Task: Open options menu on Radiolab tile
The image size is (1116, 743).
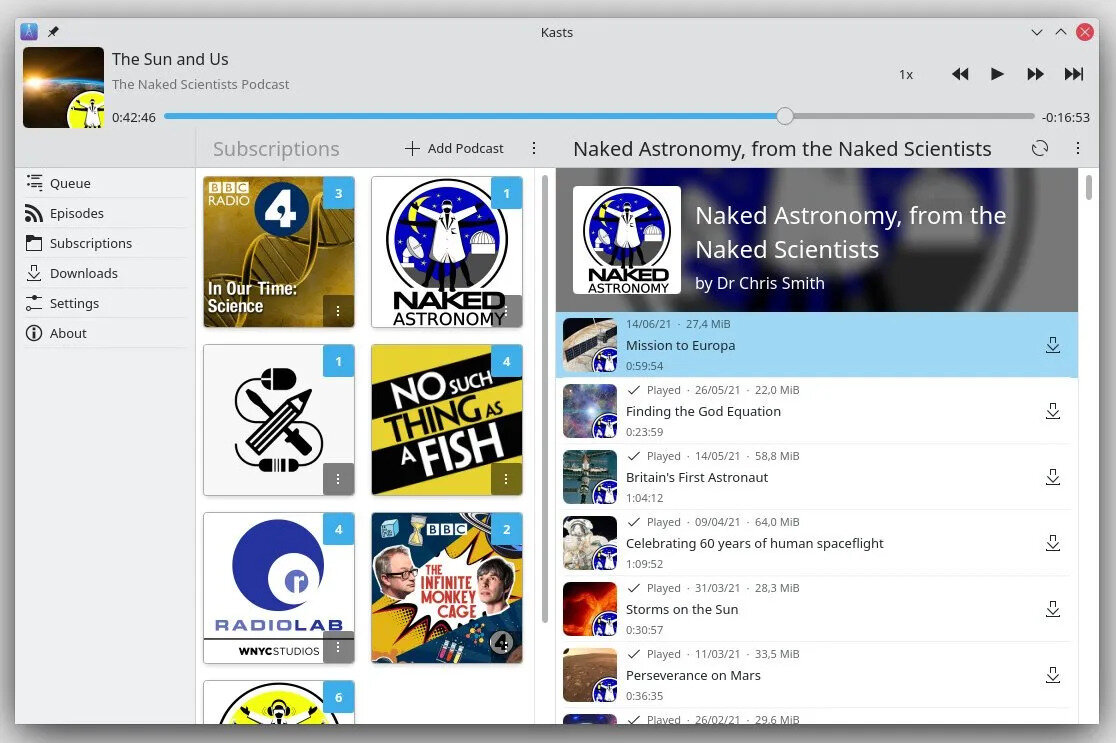Action: 338,647
